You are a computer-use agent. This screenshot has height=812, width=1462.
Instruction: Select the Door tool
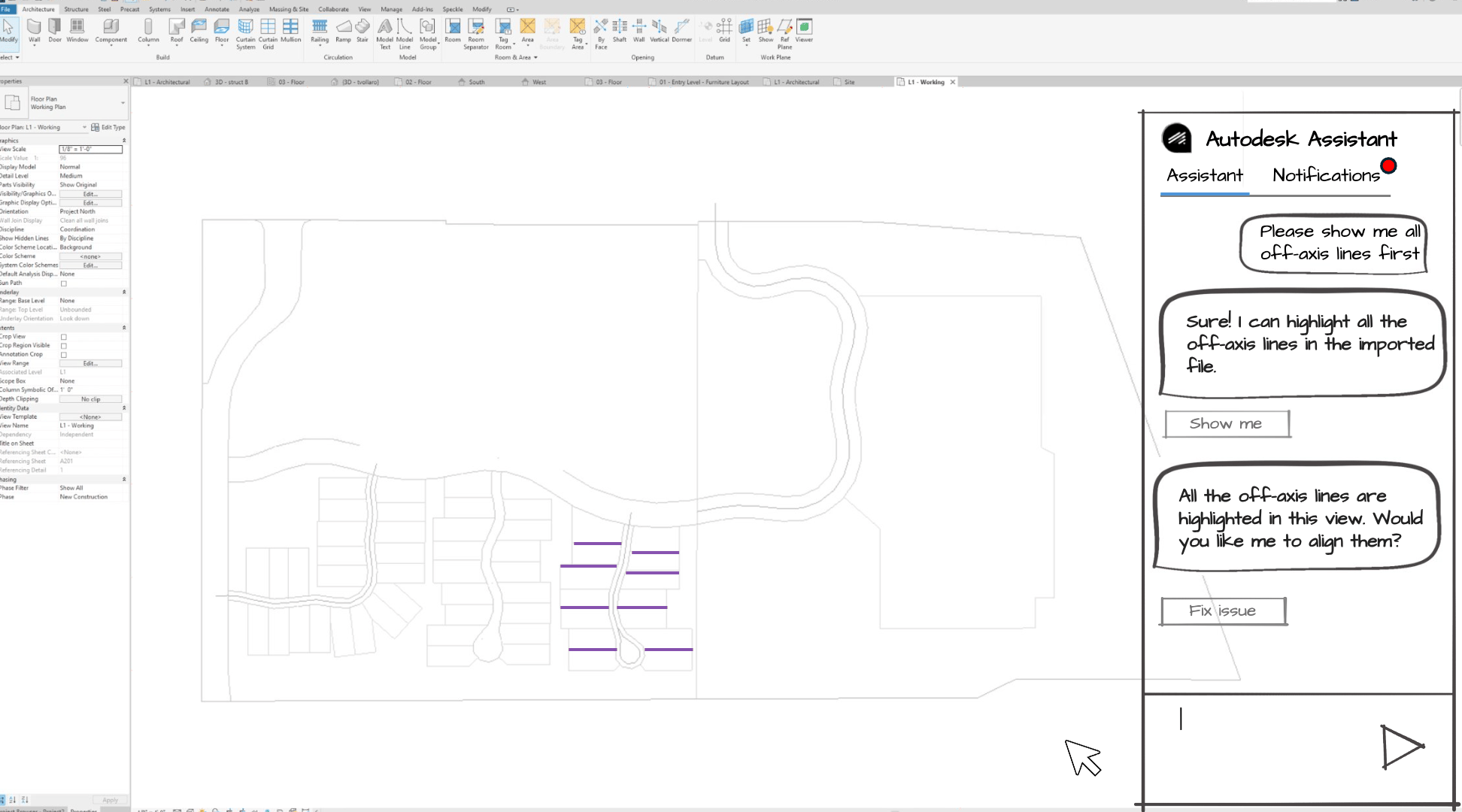pyautogui.click(x=55, y=31)
